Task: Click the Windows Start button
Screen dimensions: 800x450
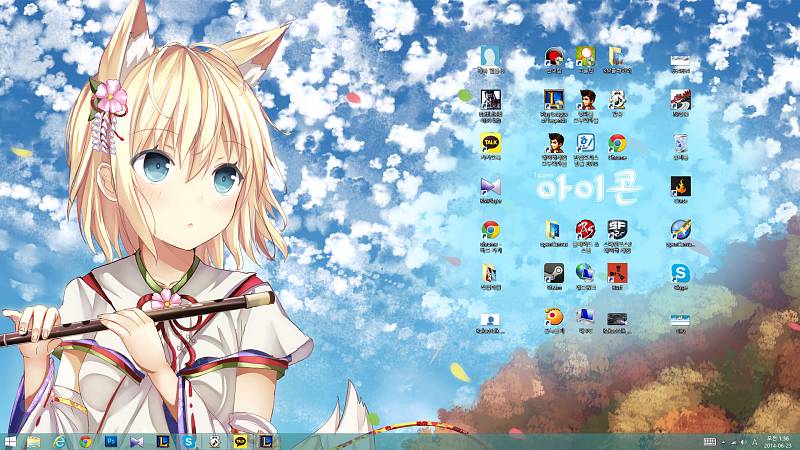Action: [10, 441]
